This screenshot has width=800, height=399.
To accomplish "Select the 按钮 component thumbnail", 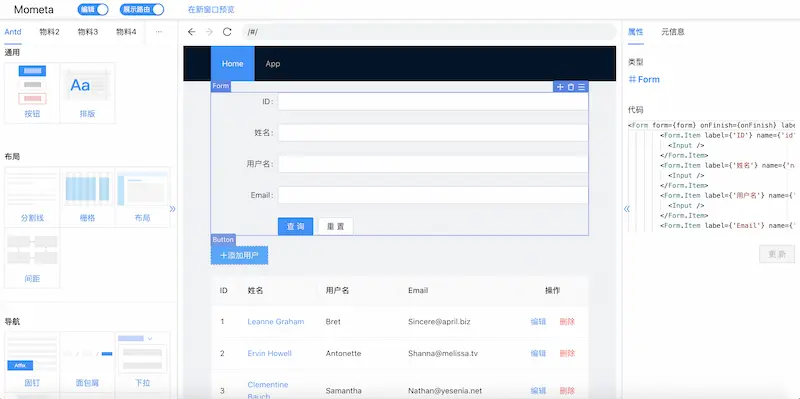I will 32,93.
